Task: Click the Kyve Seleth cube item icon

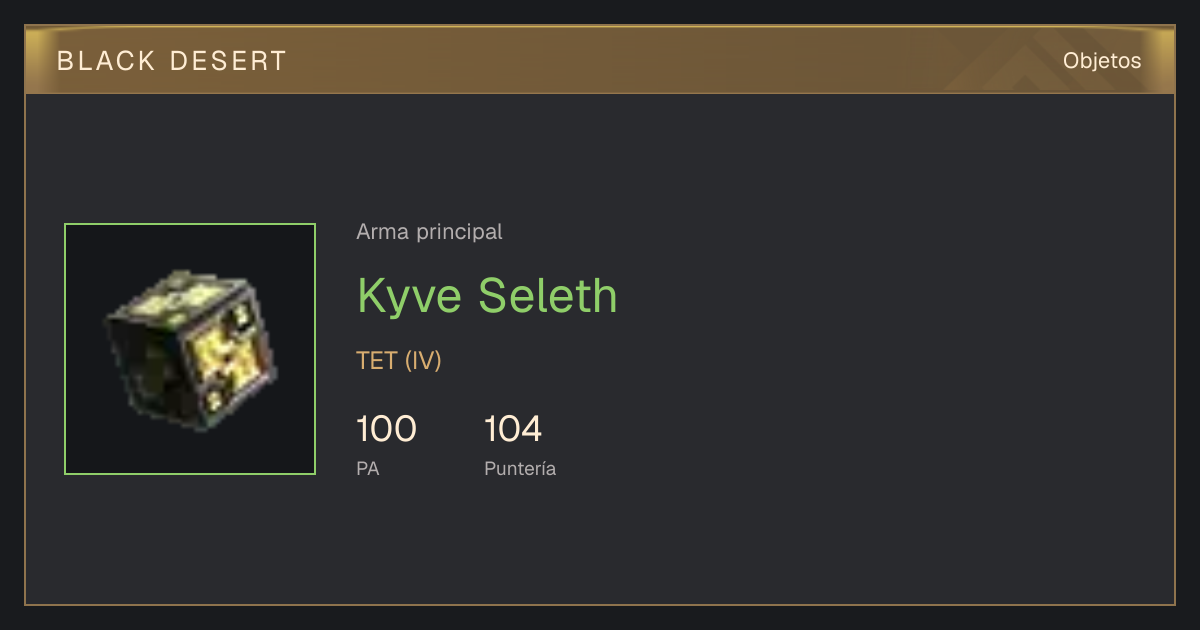Action: [190, 349]
